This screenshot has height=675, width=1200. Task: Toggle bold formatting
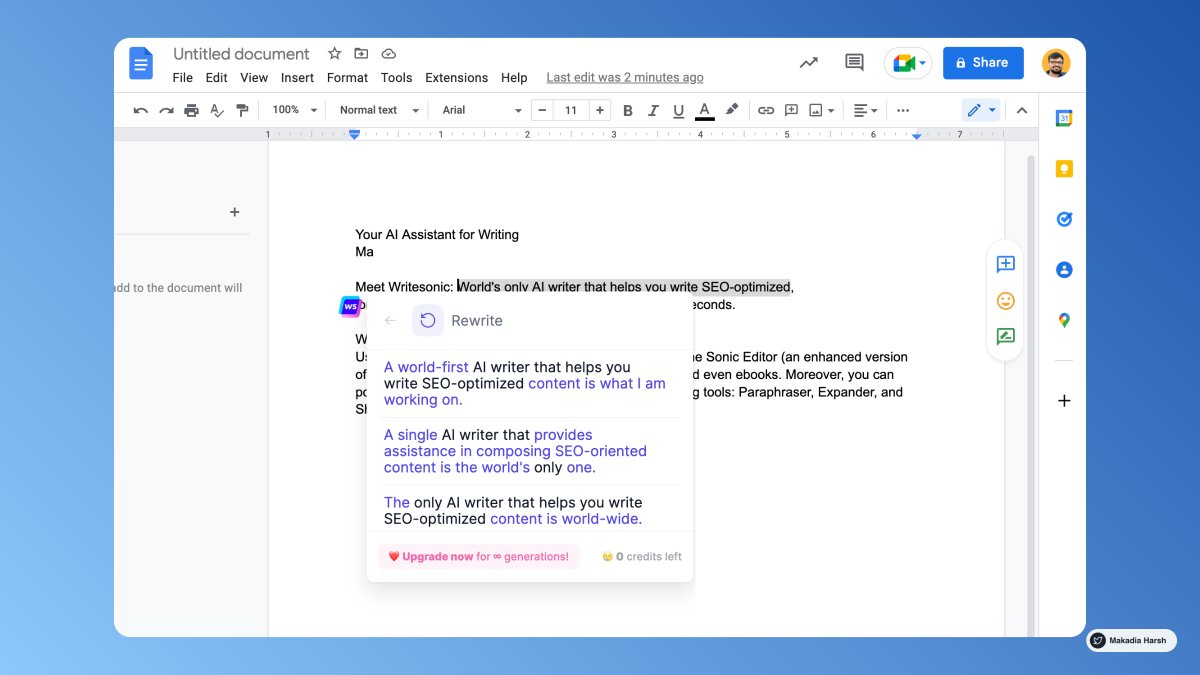pyautogui.click(x=628, y=110)
